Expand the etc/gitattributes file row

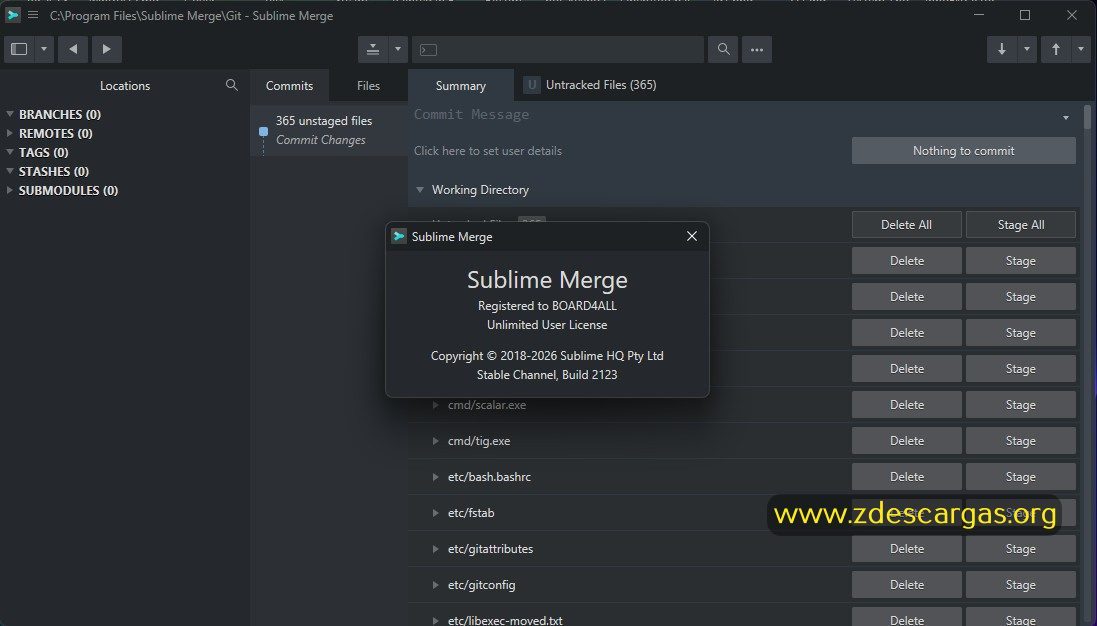click(435, 549)
